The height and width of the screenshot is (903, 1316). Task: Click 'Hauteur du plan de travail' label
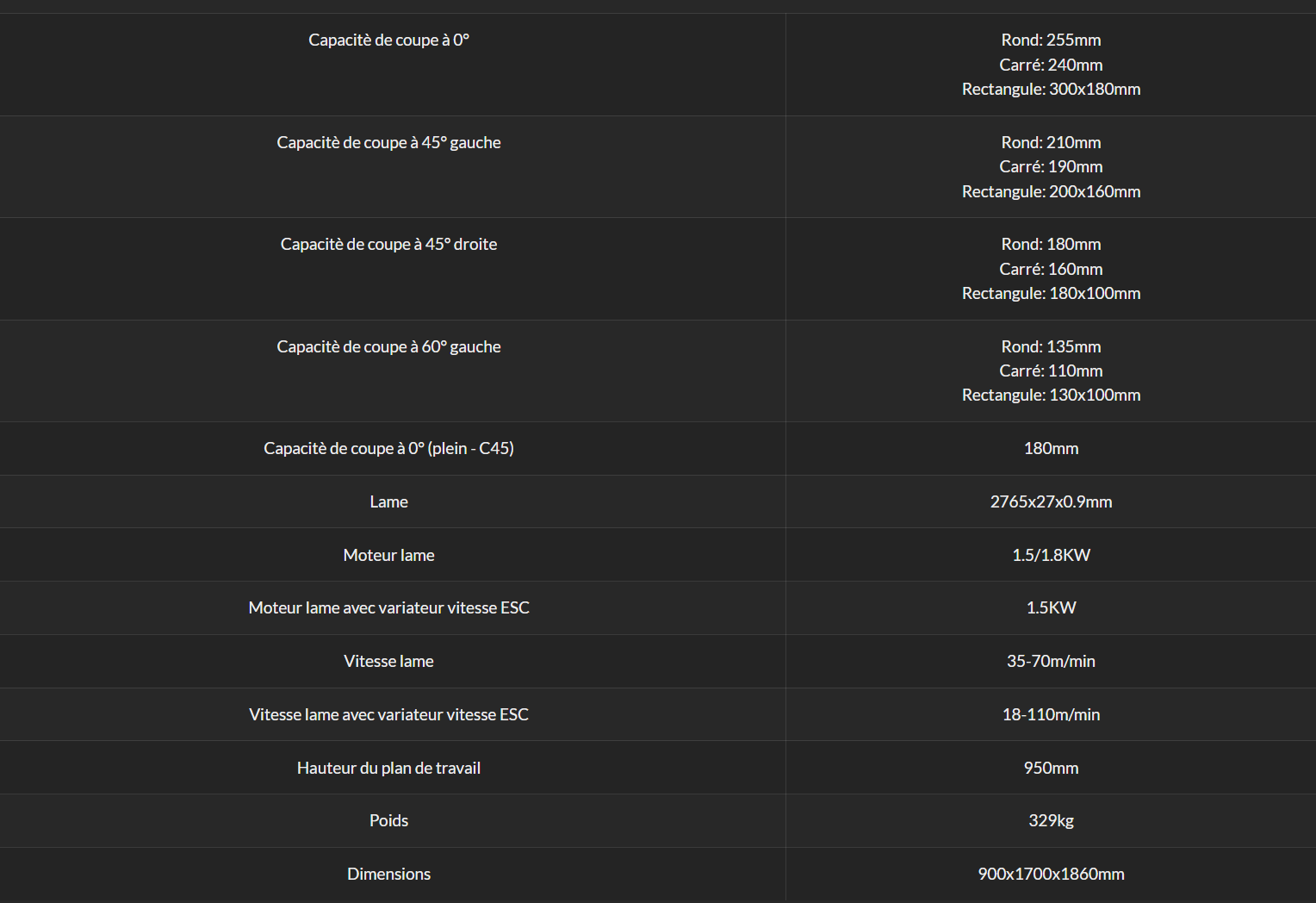tap(388, 768)
